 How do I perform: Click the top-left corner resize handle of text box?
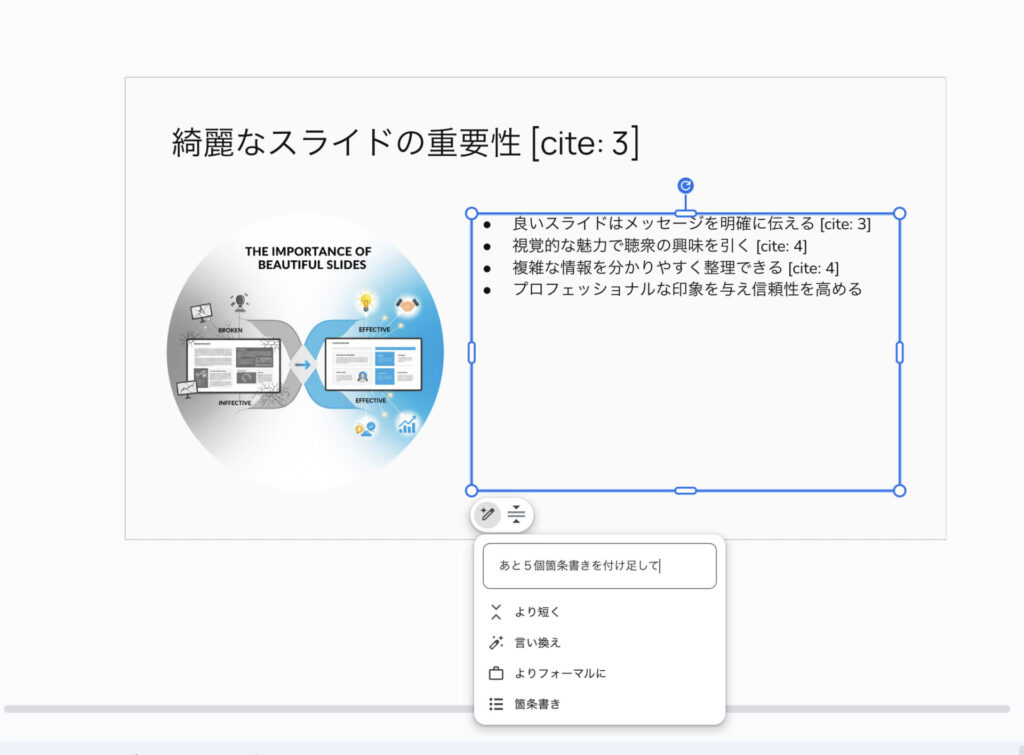471,213
